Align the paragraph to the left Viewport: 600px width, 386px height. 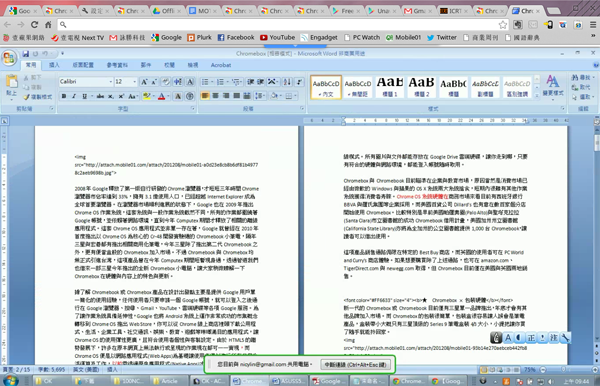click(205, 96)
